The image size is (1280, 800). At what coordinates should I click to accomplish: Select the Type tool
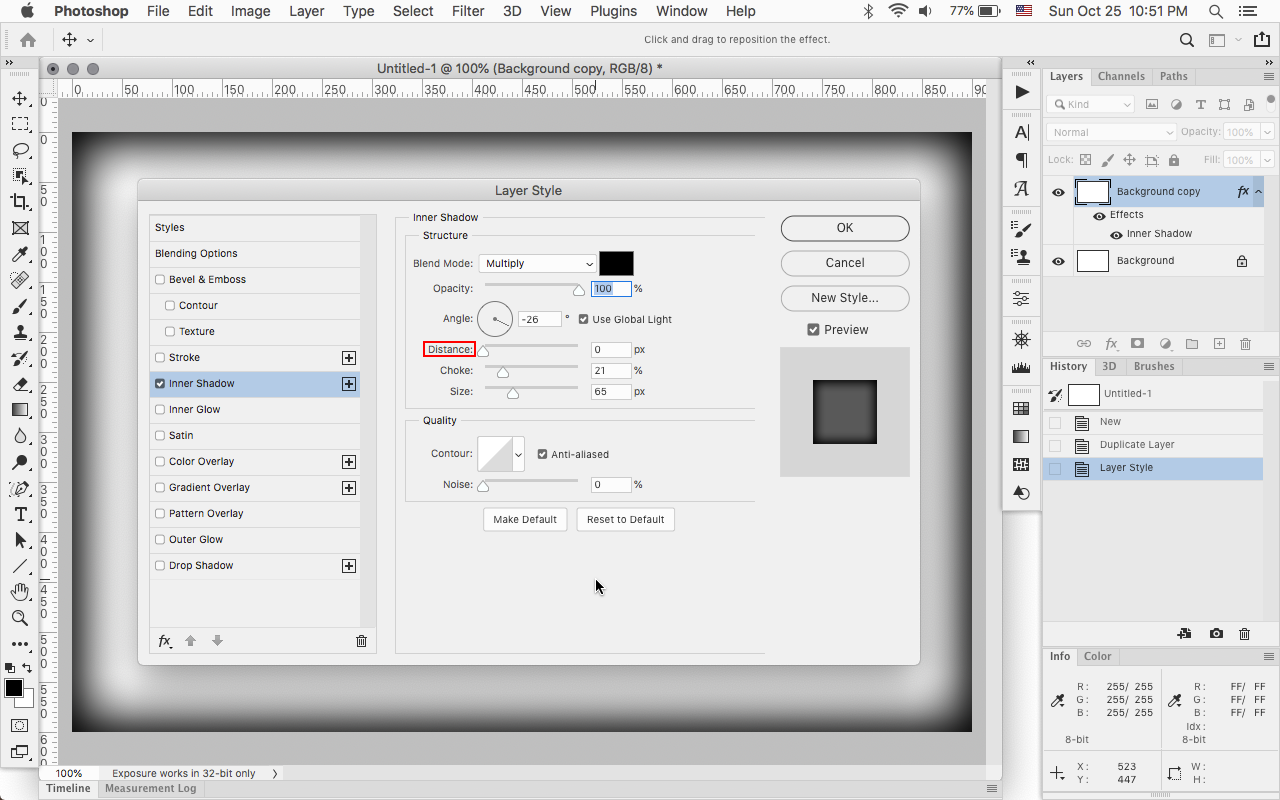(20, 514)
